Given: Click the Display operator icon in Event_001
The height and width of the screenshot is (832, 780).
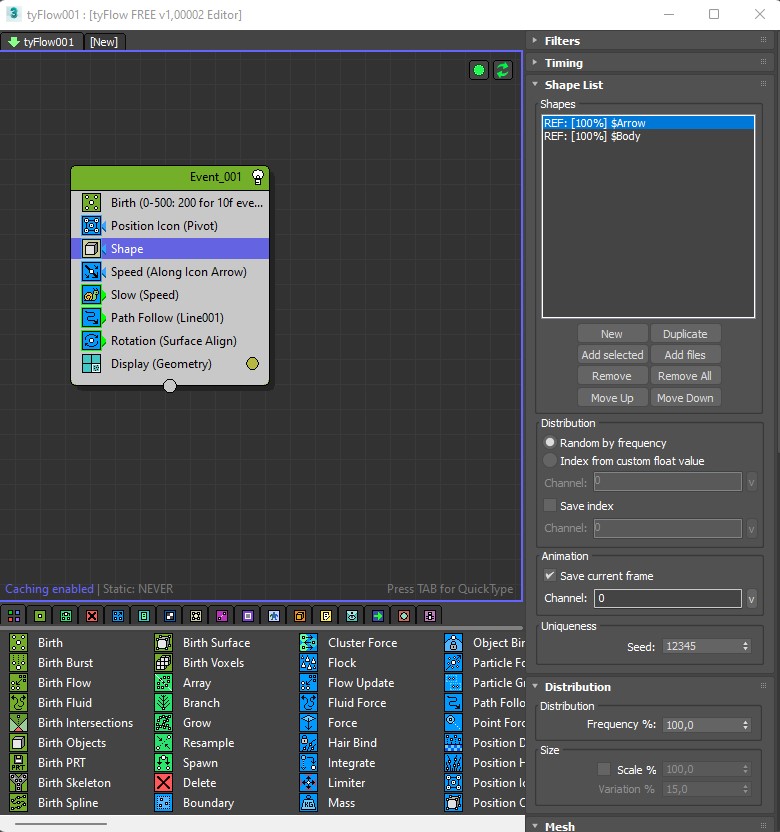Looking at the screenshot, I should tap(91, 363).
